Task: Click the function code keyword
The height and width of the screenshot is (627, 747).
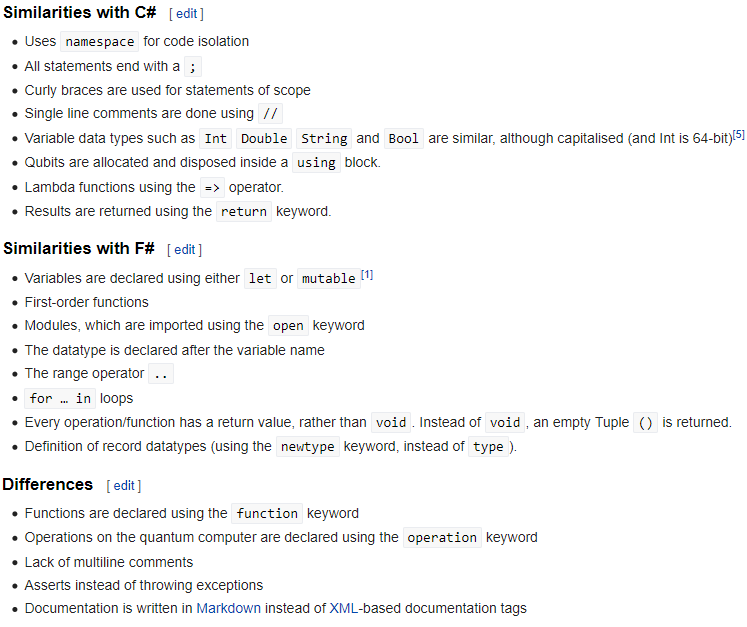Action: tap(266, 514)
